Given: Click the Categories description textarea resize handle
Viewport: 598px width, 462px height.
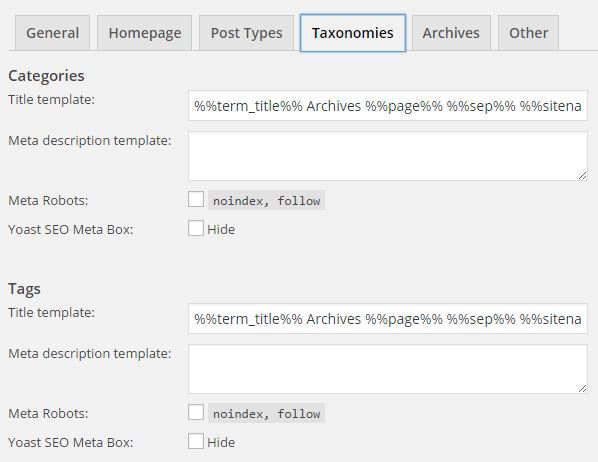Looking at the screenshot, I should (582, 175).
